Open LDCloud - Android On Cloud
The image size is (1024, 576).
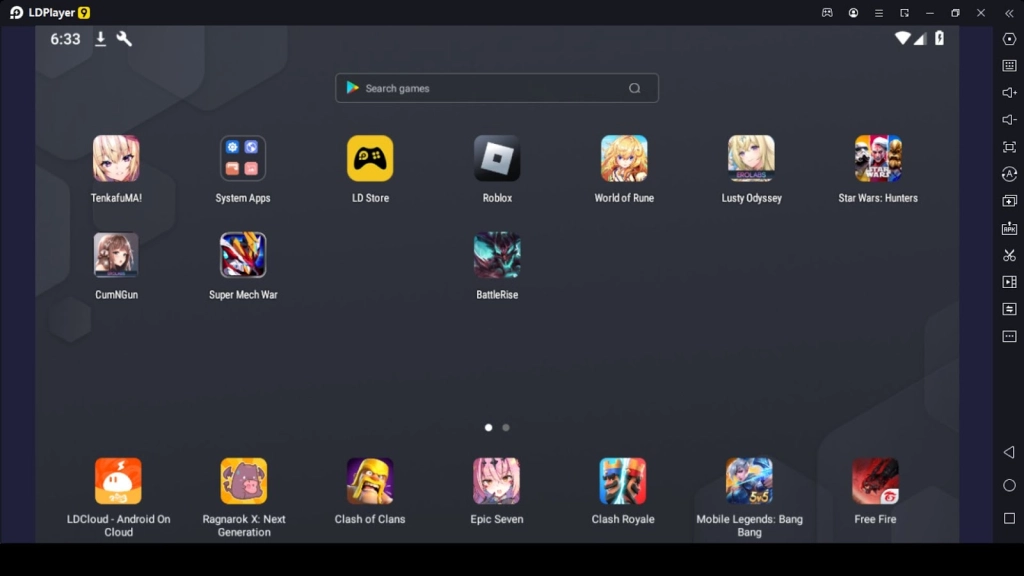coord(118,481)
